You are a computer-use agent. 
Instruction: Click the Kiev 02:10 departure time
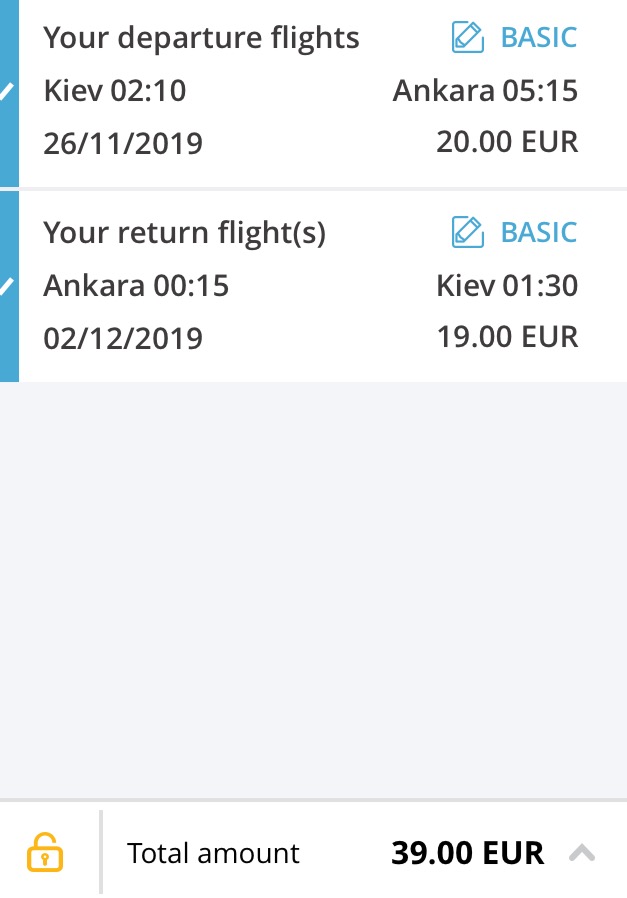[x=115, y=91]
